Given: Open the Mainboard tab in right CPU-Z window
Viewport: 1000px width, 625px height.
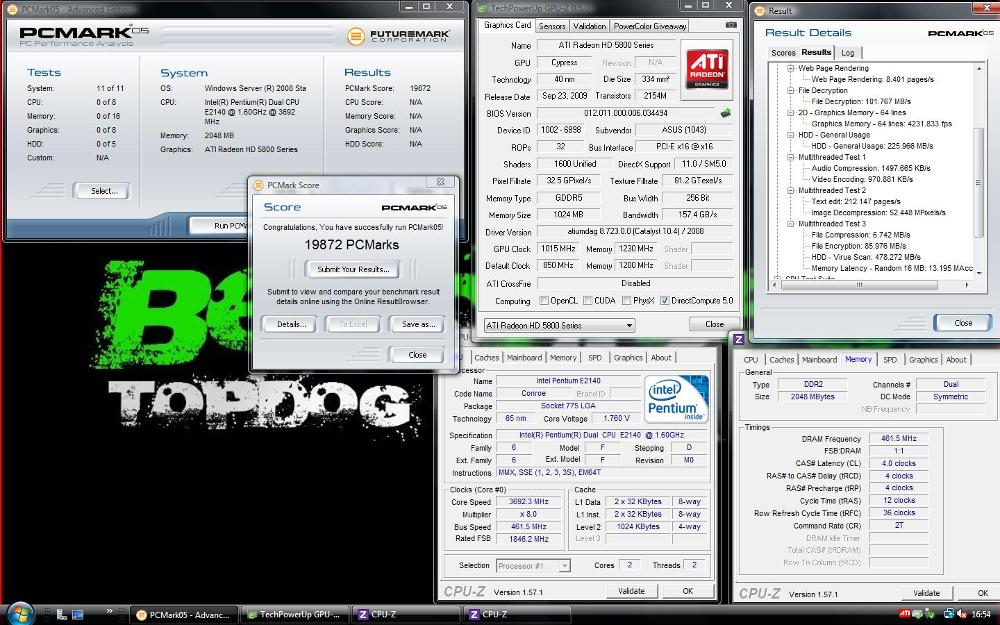Looking at the screenshot, I should [x=819, y=360].
